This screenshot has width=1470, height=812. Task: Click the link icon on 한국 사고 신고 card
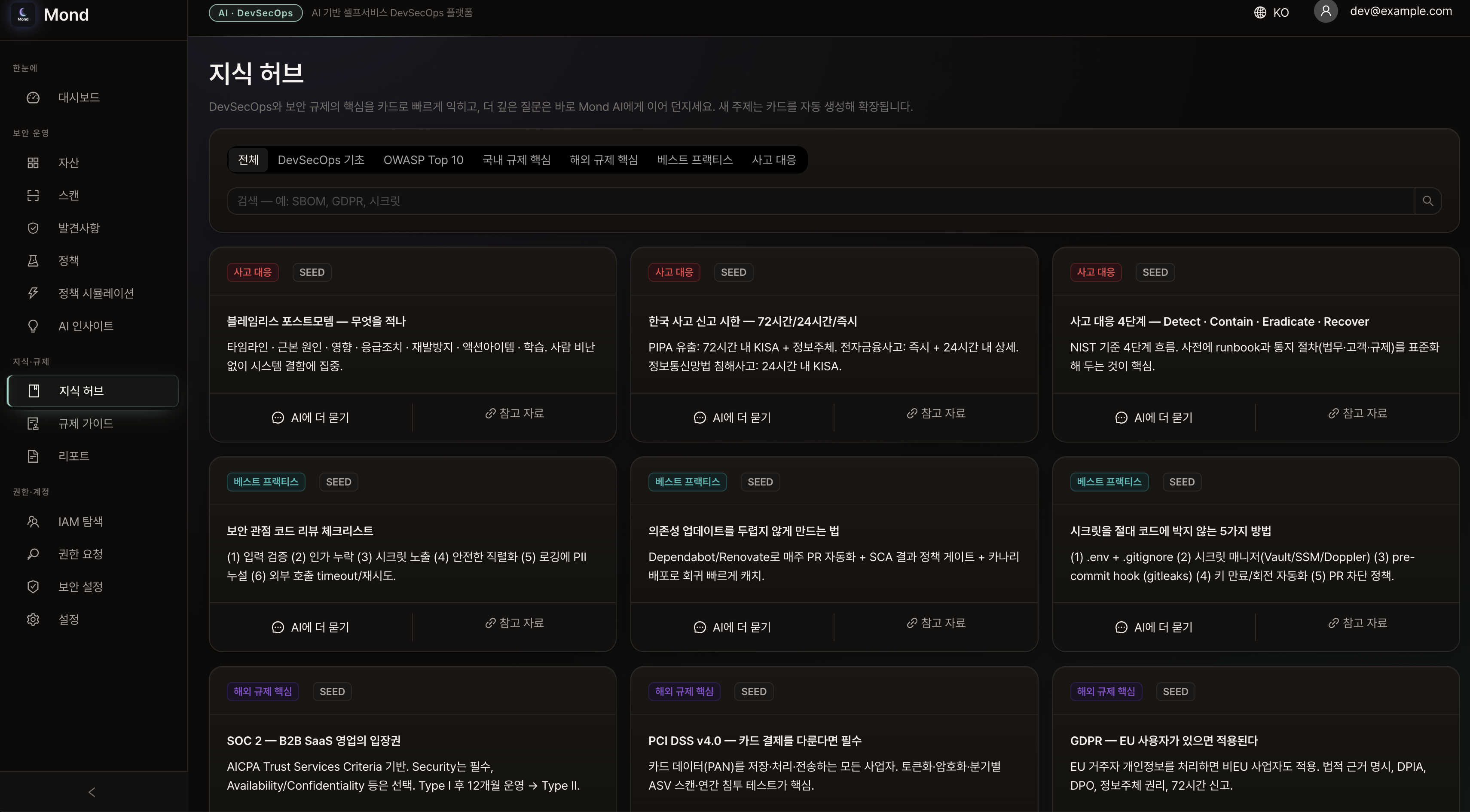pyautogui.click(x=912, y=413)
